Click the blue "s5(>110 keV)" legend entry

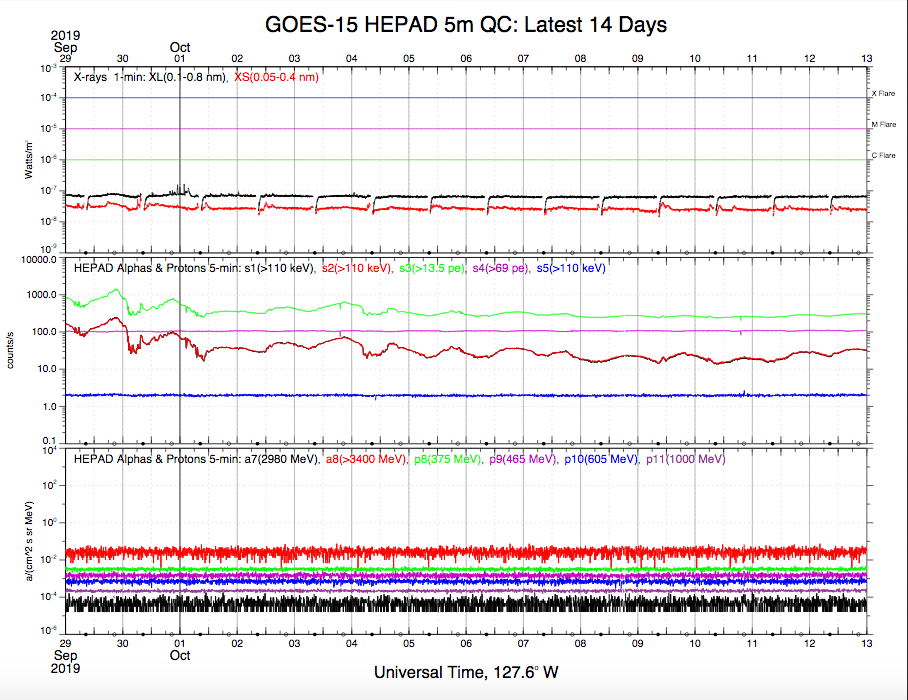coord(571,268)
